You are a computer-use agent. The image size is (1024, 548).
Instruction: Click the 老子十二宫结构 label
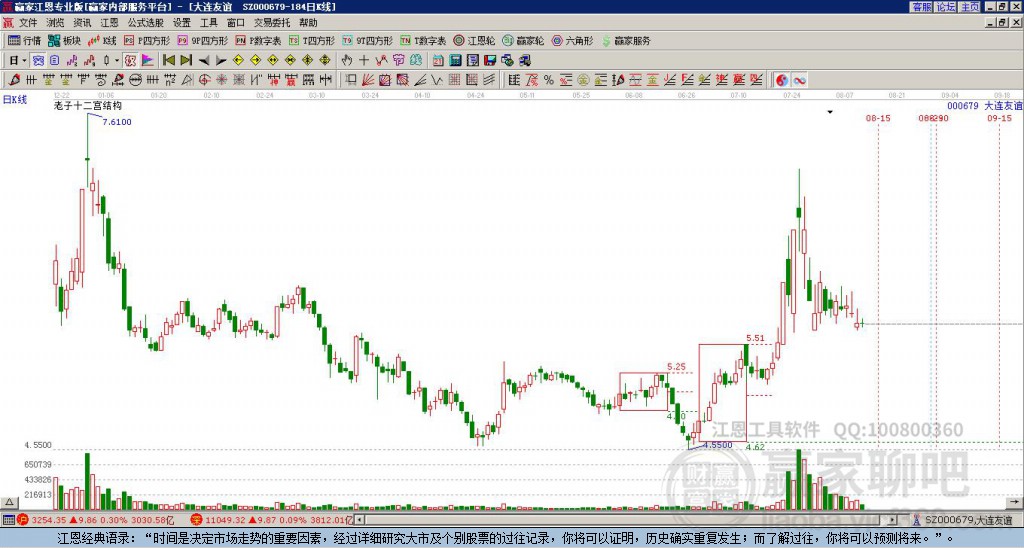point(88,106)
